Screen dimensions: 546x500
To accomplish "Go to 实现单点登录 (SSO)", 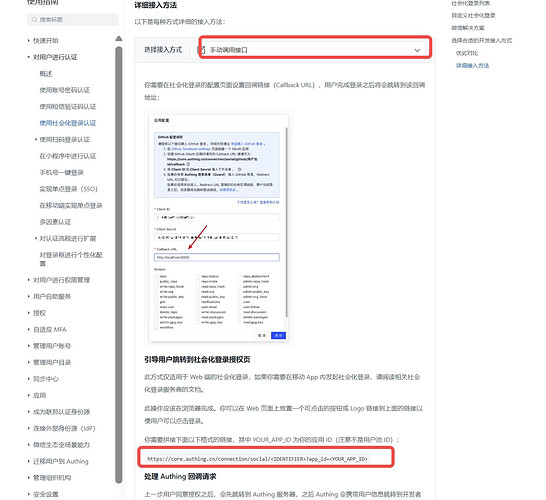I will click(69, 189).
